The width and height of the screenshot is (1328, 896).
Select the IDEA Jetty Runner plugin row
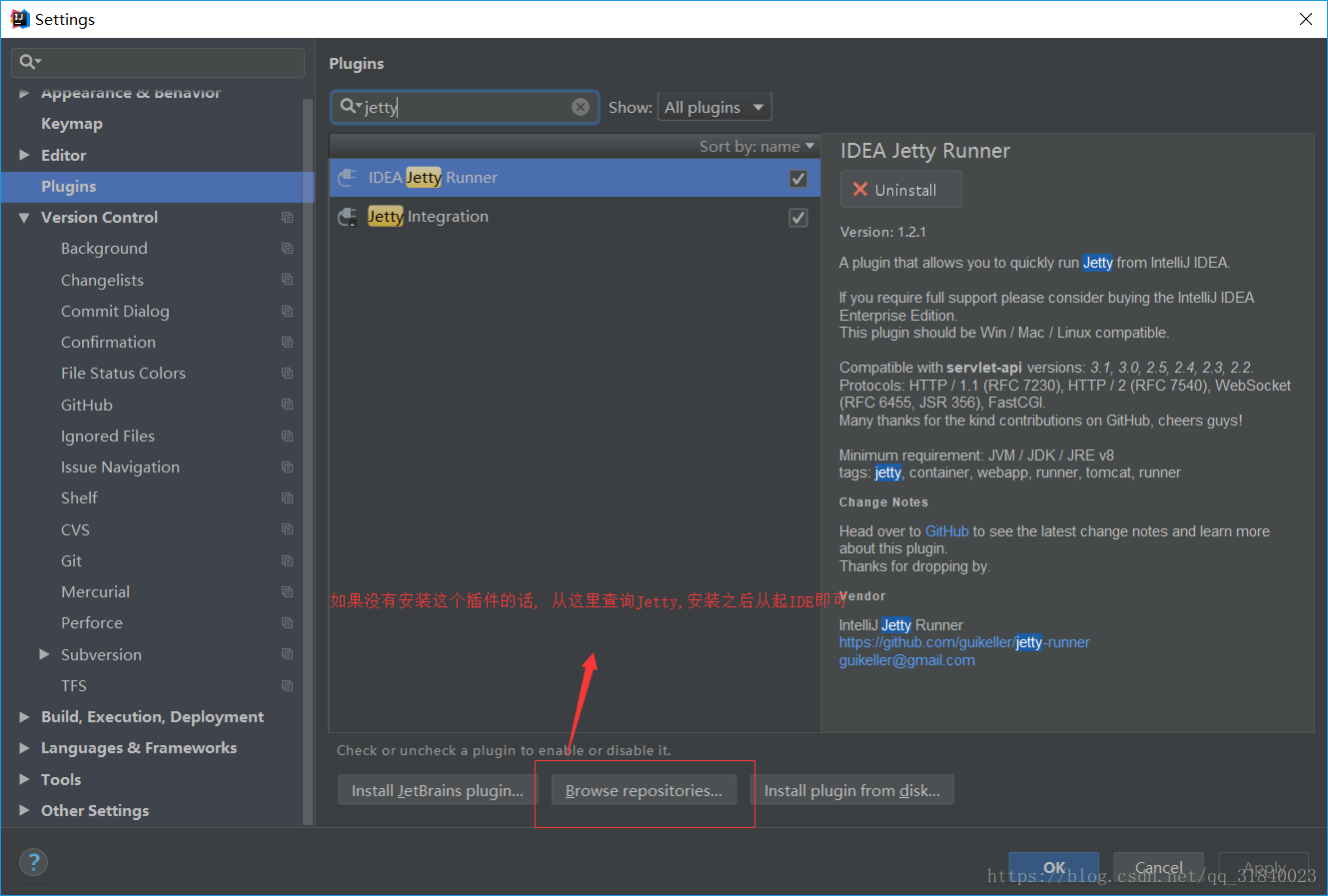point(575,178)
